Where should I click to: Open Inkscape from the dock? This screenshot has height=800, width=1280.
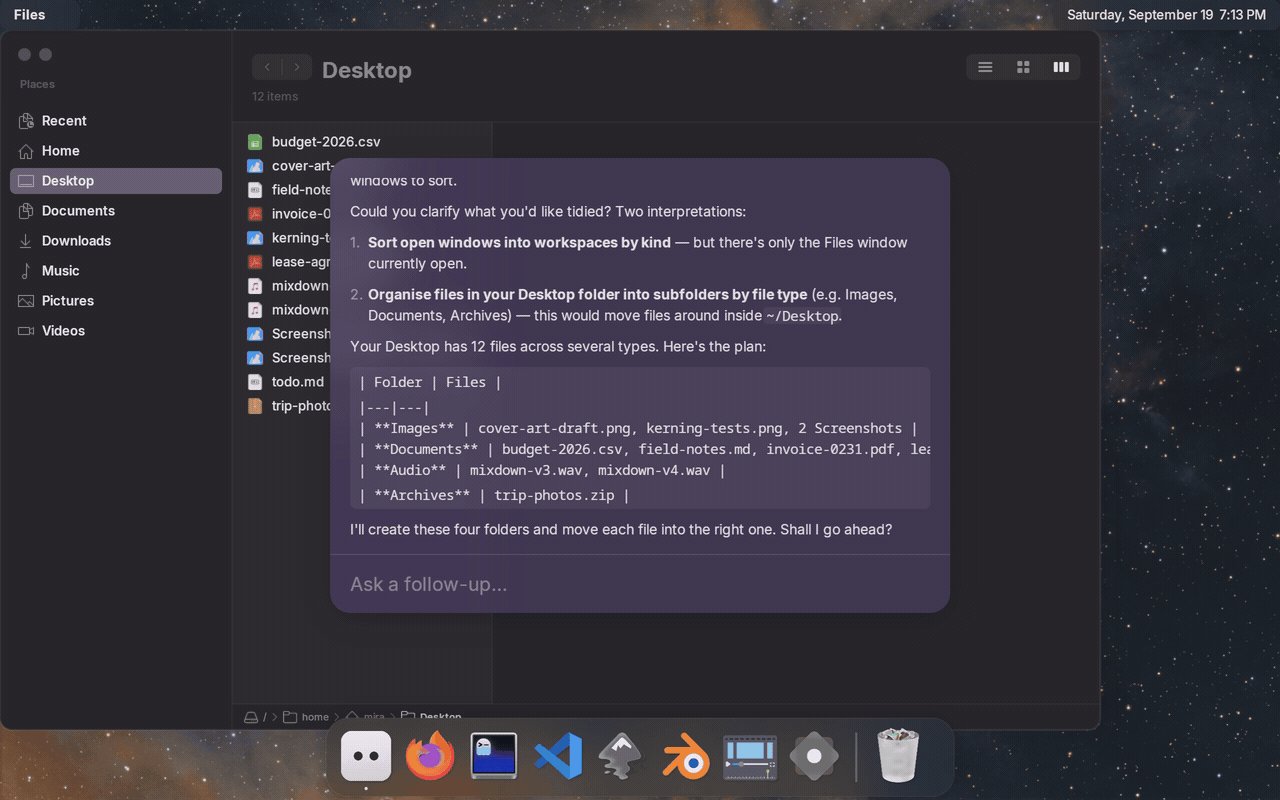tap(622, 756)
